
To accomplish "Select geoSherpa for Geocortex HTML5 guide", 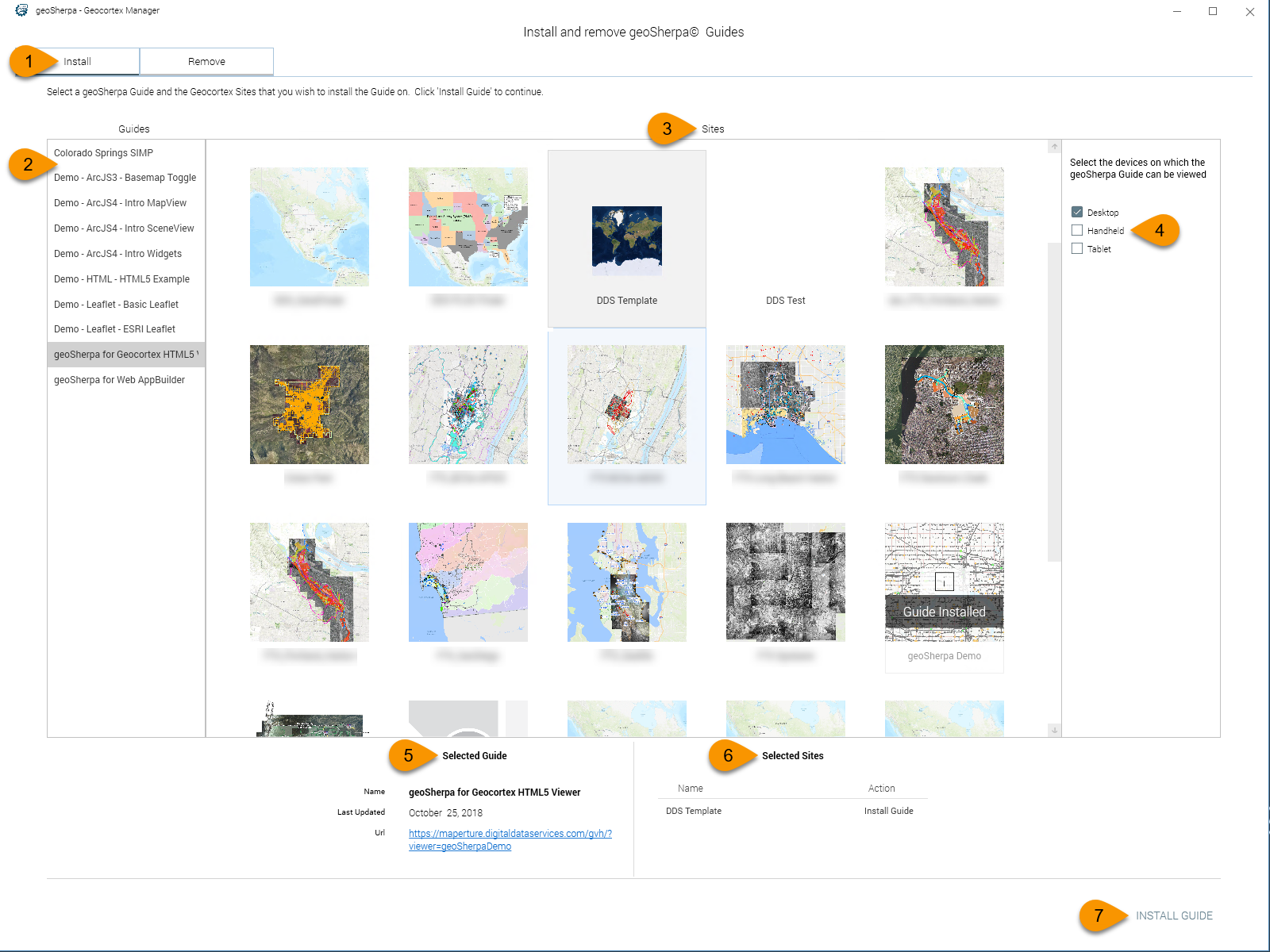I will [126, 355].
